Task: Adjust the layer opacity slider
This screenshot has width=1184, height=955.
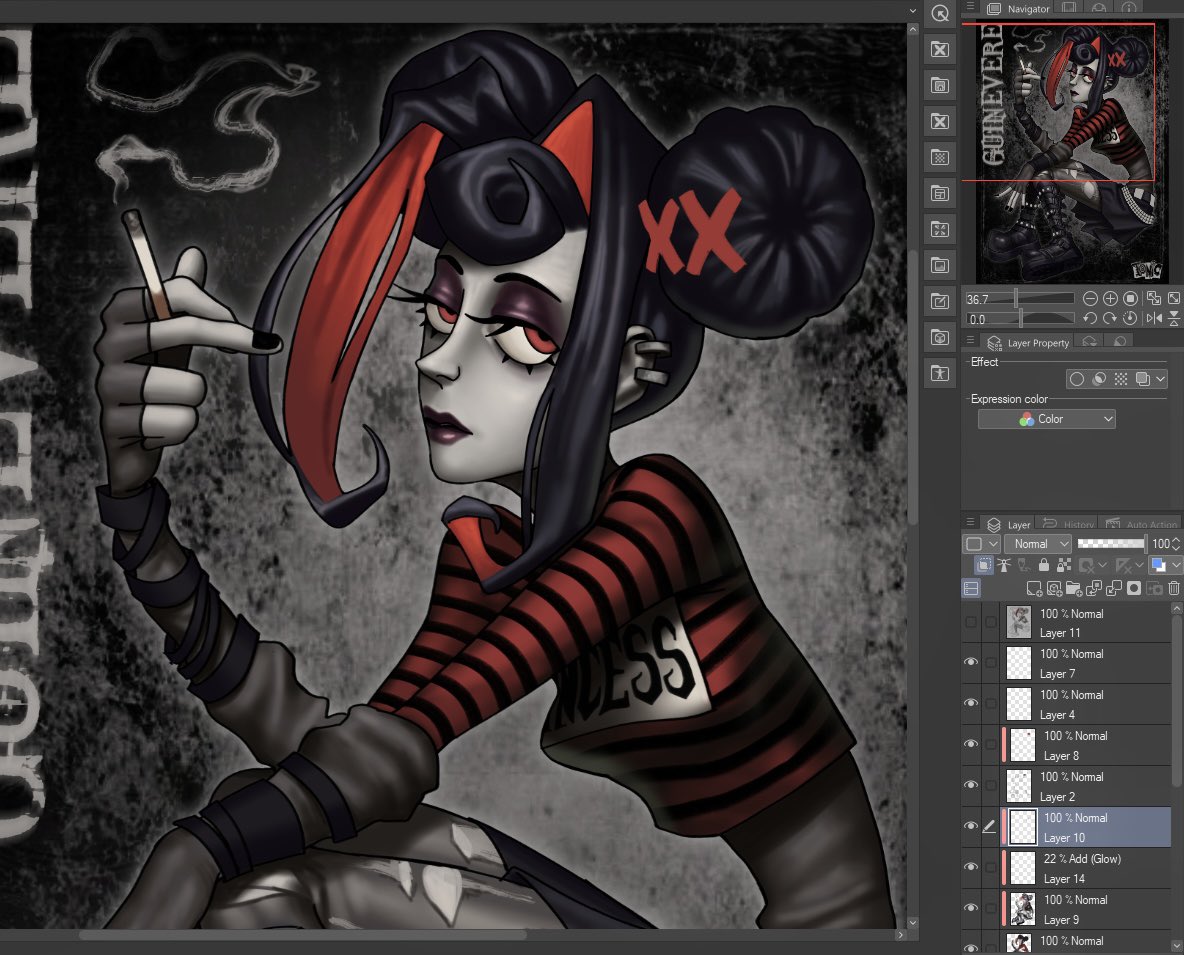Action: 1111,544
